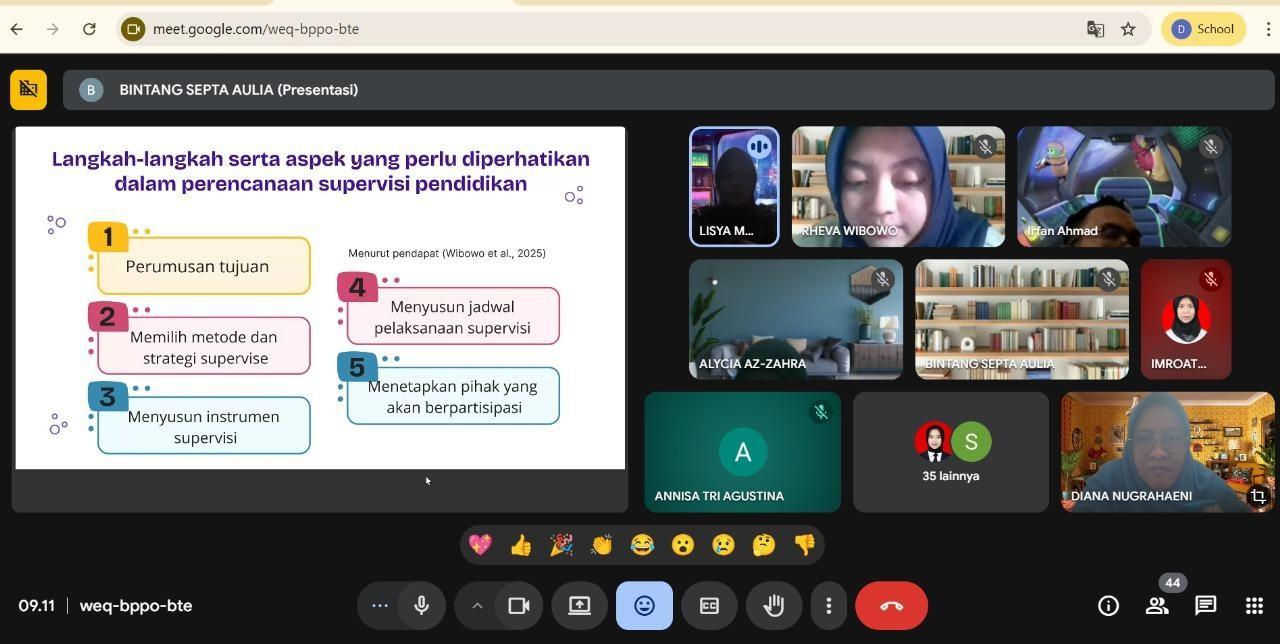Raise hand using the hand icon

pyautogui.click(x=774, y=606)
